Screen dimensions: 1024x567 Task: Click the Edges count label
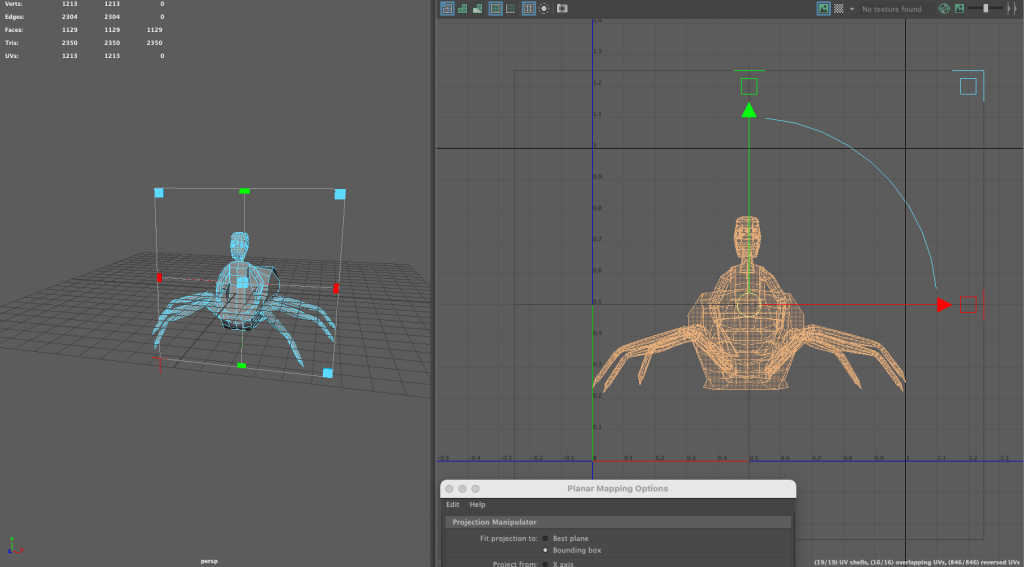[14, 17]
